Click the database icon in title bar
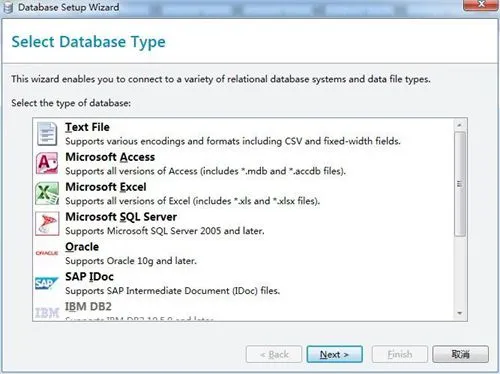 [8, 8]
